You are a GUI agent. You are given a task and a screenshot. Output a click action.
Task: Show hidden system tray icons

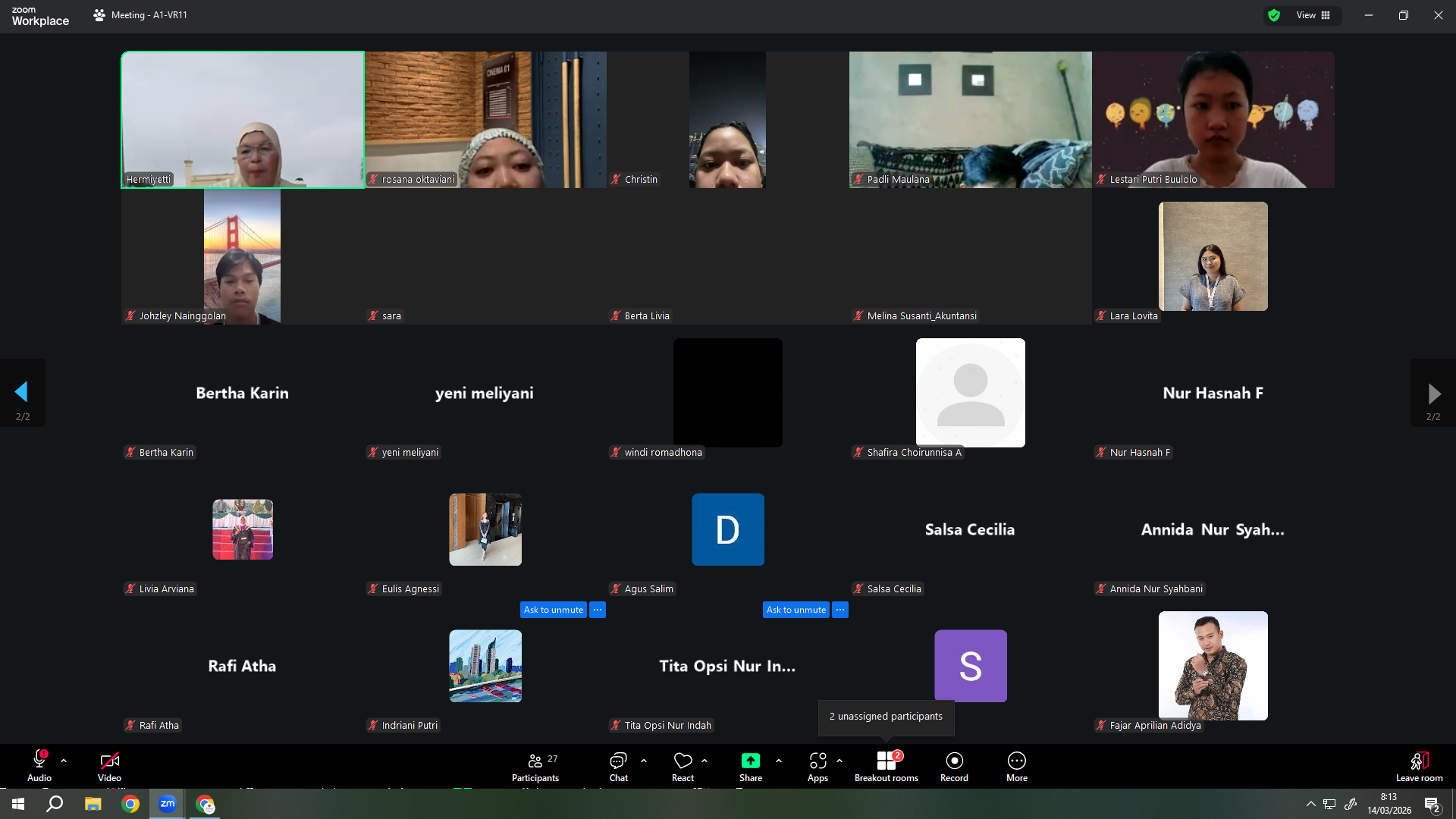pyautogui.click(x=1310, y=804)
